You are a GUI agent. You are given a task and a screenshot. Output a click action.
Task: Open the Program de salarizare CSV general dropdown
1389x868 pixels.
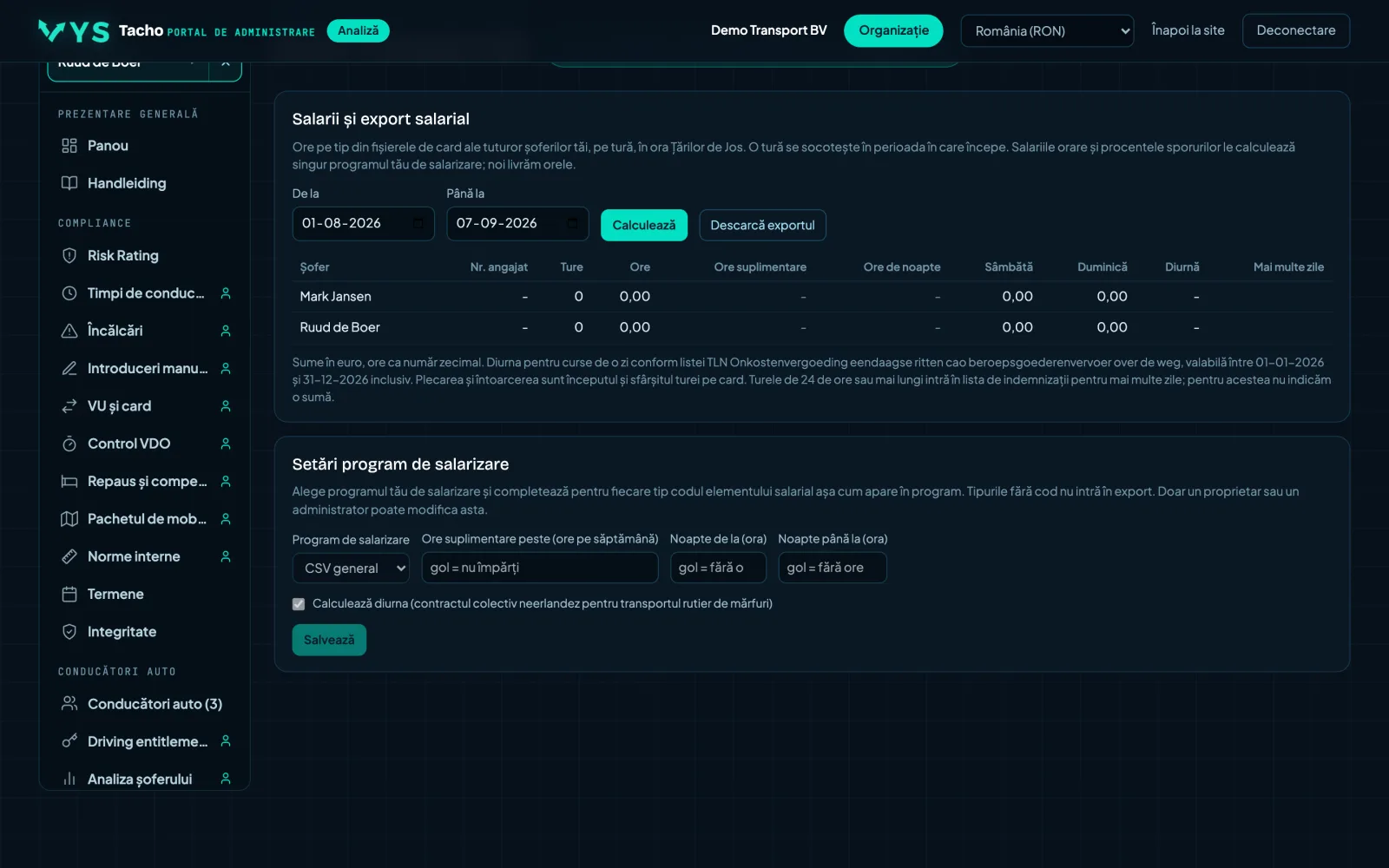point(351,568)
